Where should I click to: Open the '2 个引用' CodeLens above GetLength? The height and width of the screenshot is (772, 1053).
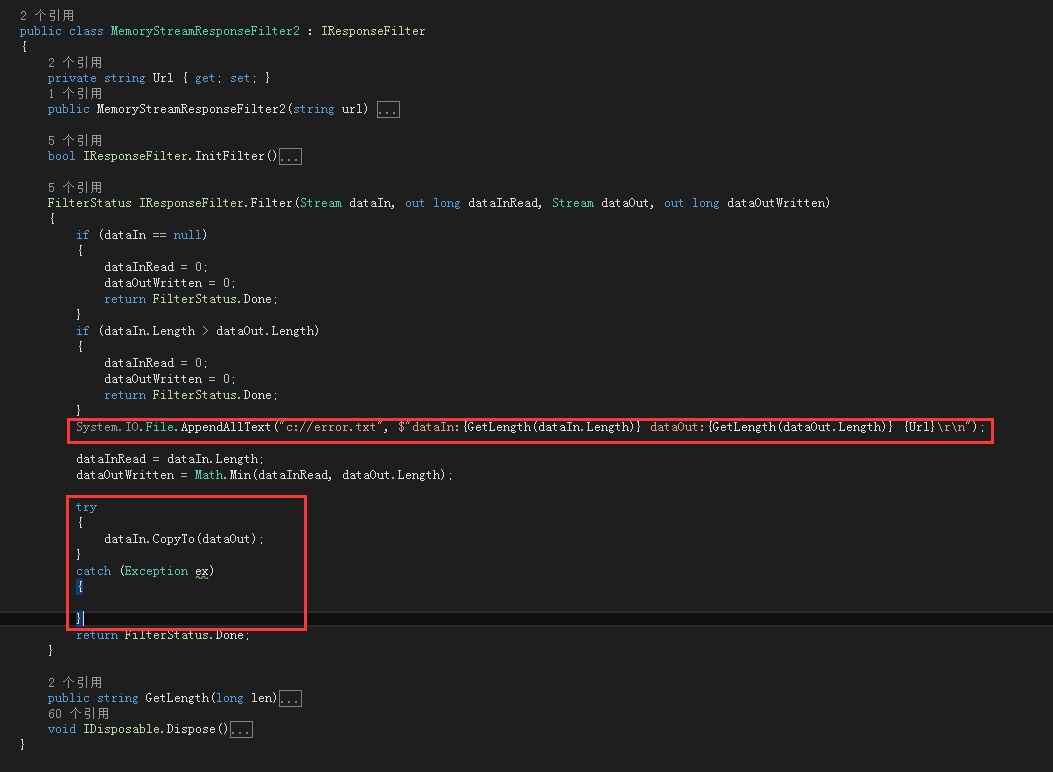[75, 682]
